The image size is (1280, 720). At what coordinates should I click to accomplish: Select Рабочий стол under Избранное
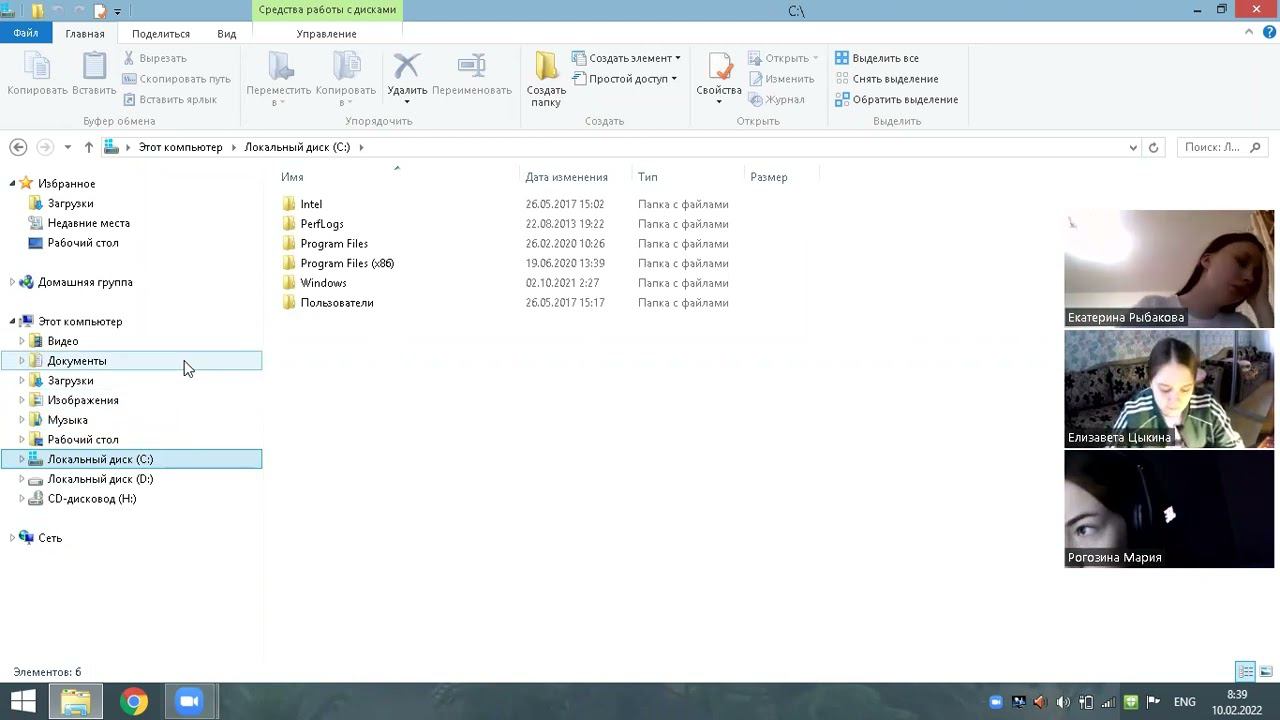(83, 243)
